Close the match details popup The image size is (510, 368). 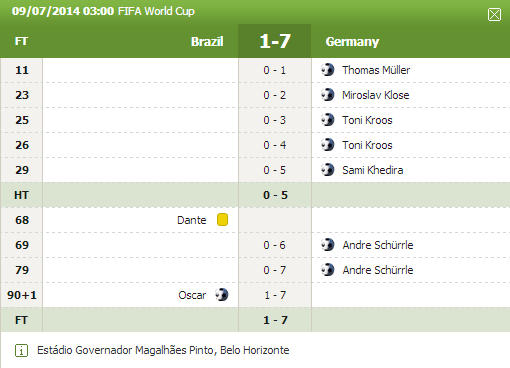pyautogui.click(x=494, y=15)
